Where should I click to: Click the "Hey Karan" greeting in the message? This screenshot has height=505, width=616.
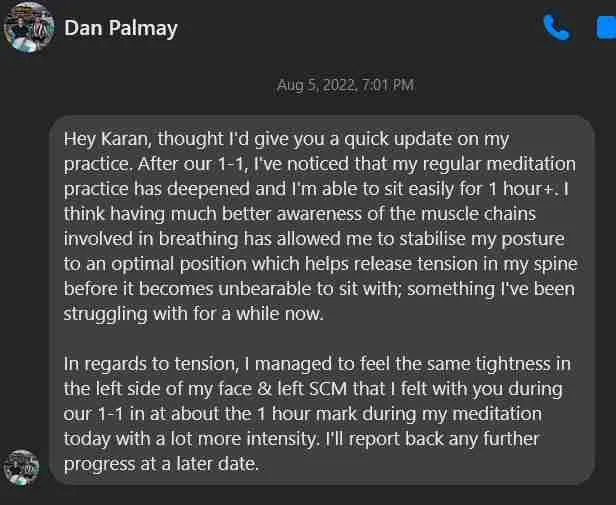click(x=107, y=139)
